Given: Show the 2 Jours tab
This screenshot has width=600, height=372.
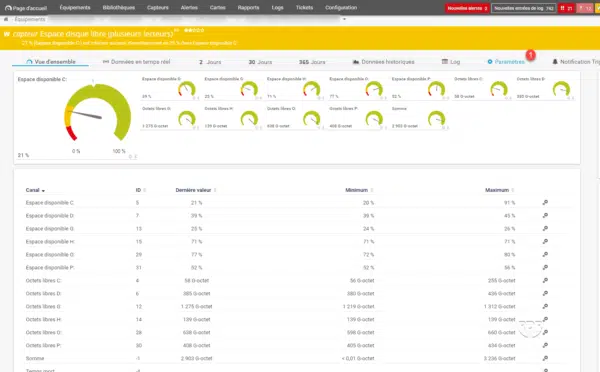Looking at the screenshot, I should tap(210, 62).
